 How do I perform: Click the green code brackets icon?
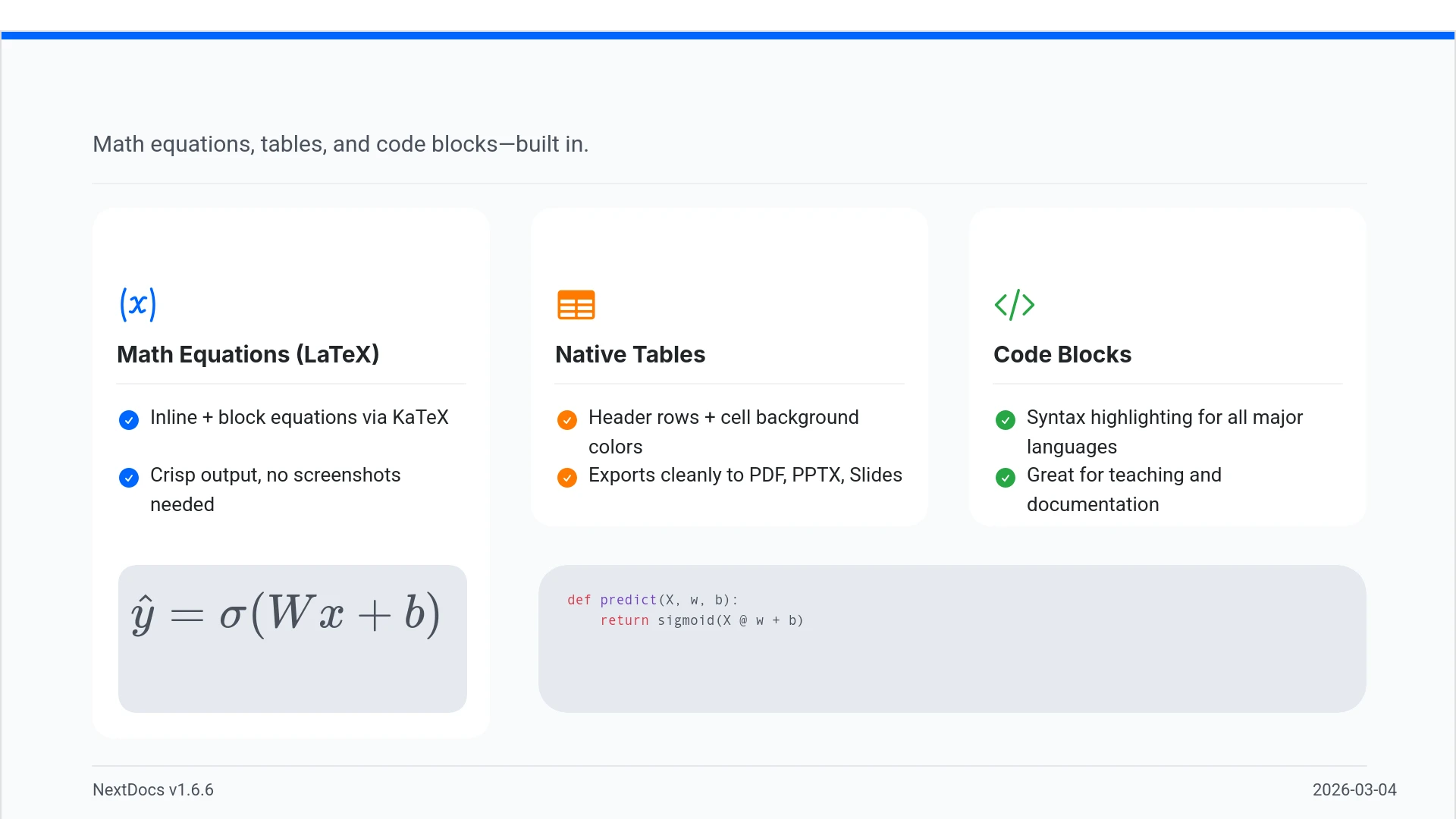tap(1015, 304)
